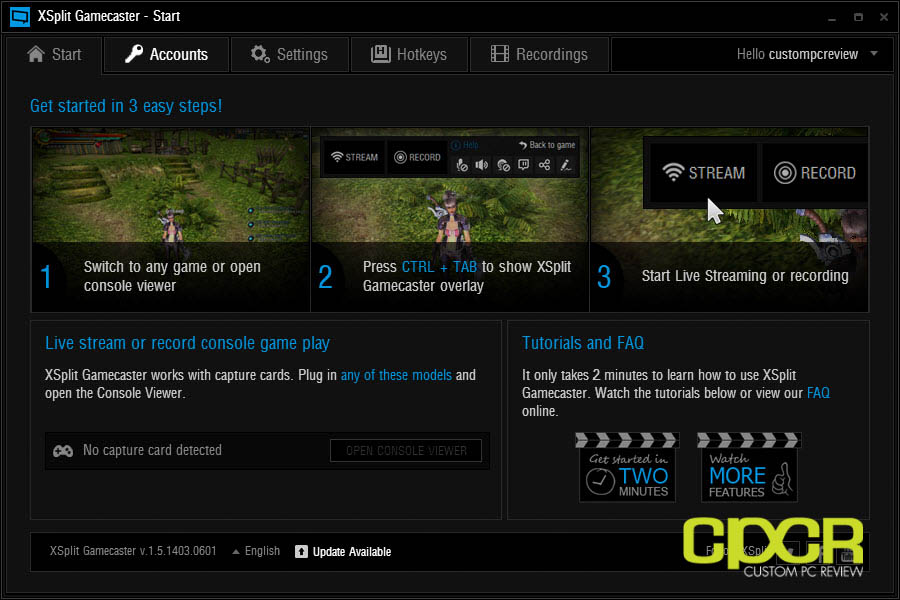Image resolution: width=900 pixels, height=600 pixels.
Task: Click the circle icon on large RECORD button
Action: click(x=785, y=172)
